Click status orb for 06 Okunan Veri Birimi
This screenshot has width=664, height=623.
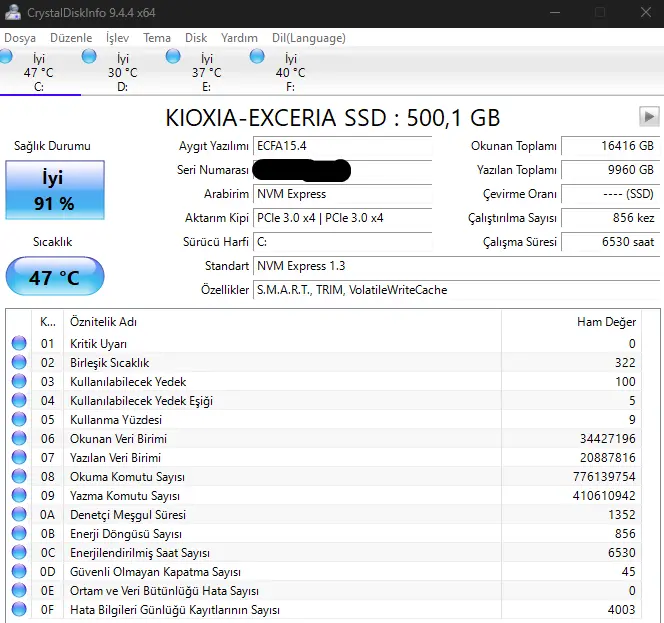(x=19, y=438)
